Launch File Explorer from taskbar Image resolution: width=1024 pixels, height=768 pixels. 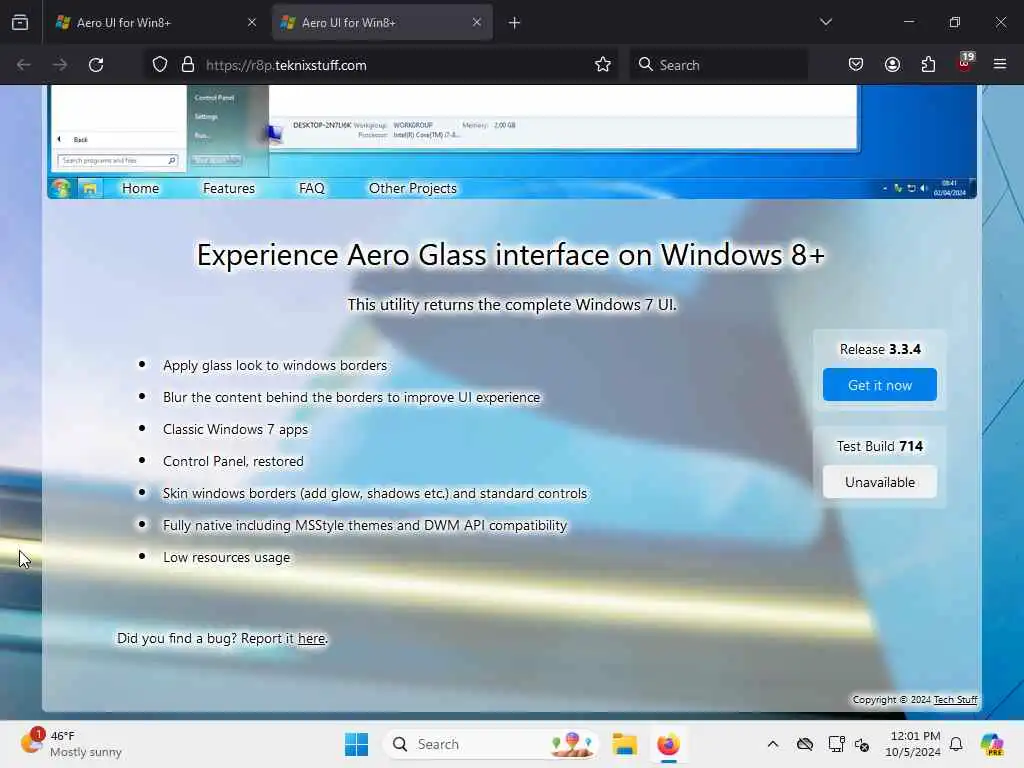click(624, 744)
